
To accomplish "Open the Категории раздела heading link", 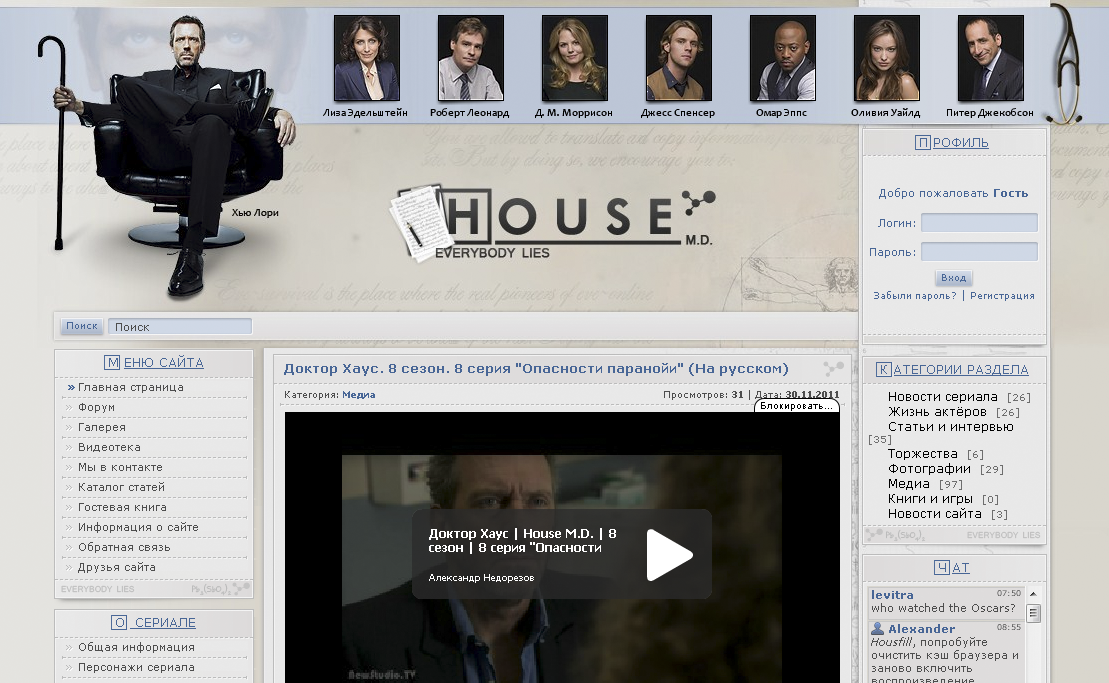I will click(x=952, y=370).
